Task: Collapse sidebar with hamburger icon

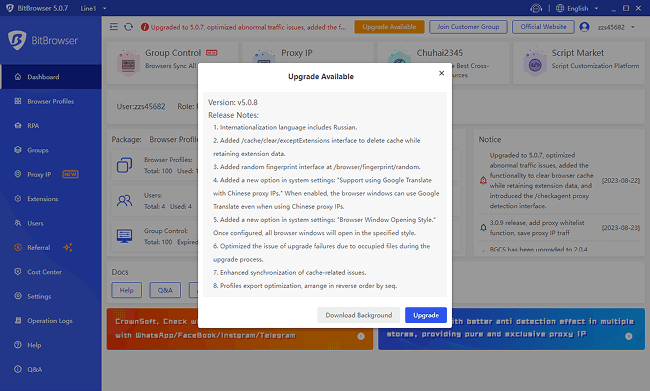Action: [114, 27]
